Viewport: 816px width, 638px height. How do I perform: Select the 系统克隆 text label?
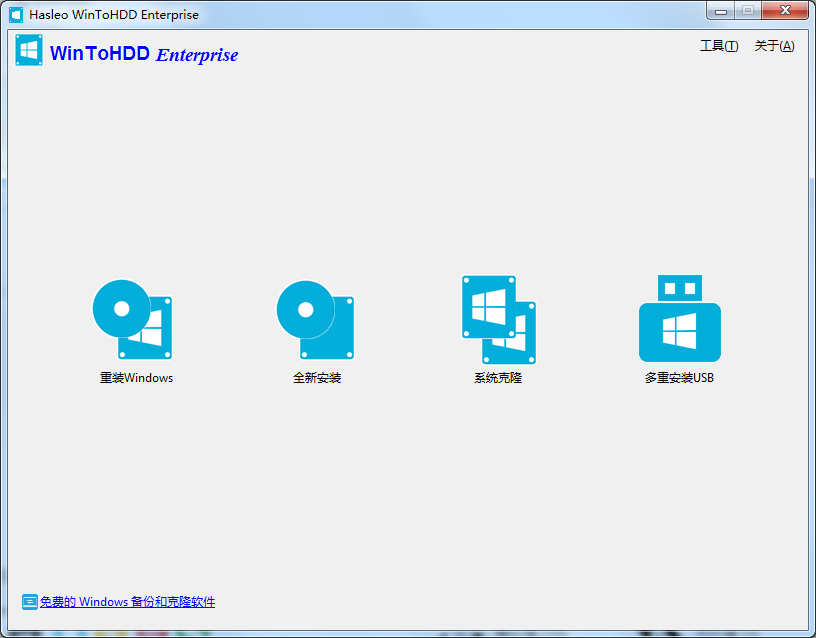click(x=498, y=378)
